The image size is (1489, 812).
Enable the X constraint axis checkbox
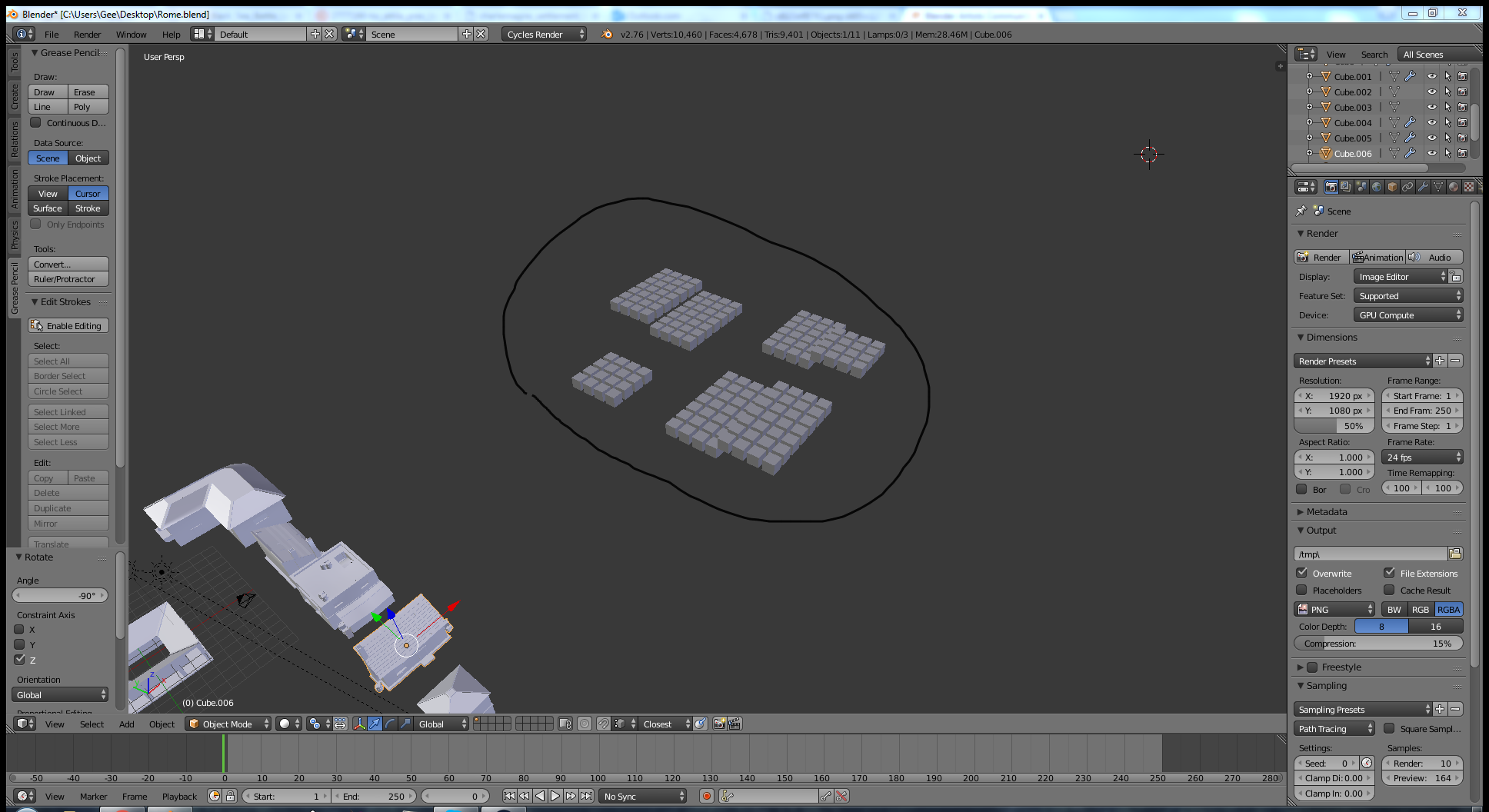coord(19,629)
